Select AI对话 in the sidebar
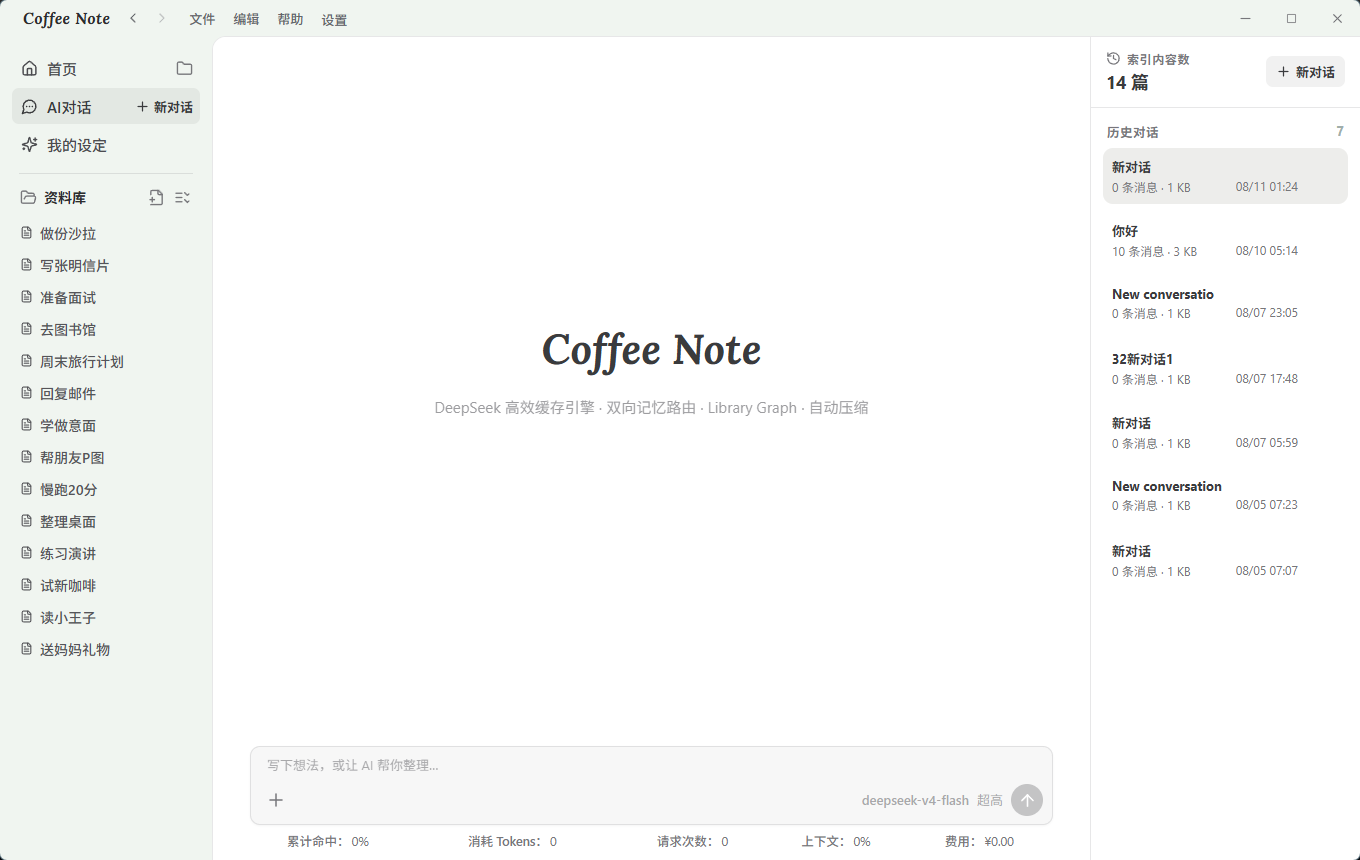Image resolution: width=1360 pixels, height=860 pixels. click(x=69, y=107)
